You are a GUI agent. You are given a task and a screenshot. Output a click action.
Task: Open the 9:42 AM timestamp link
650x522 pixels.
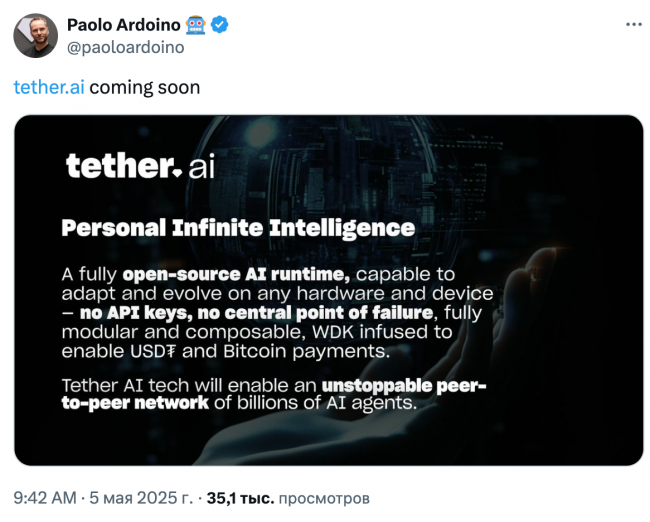coord(45,498)
